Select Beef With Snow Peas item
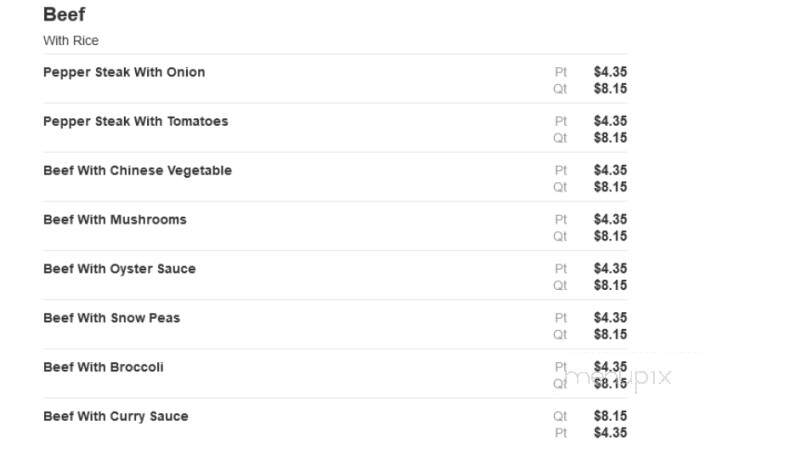 [112, 318]
